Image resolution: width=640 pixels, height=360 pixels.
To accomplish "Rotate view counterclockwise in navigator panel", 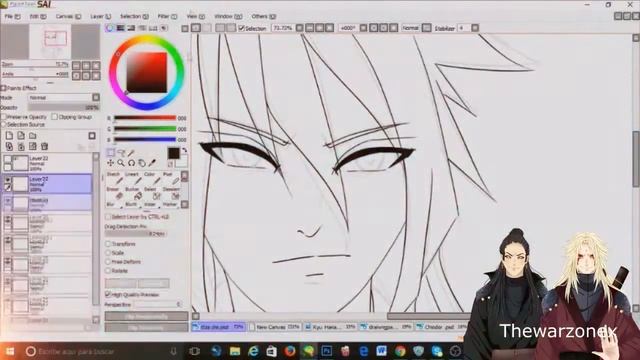I will 76,76.
